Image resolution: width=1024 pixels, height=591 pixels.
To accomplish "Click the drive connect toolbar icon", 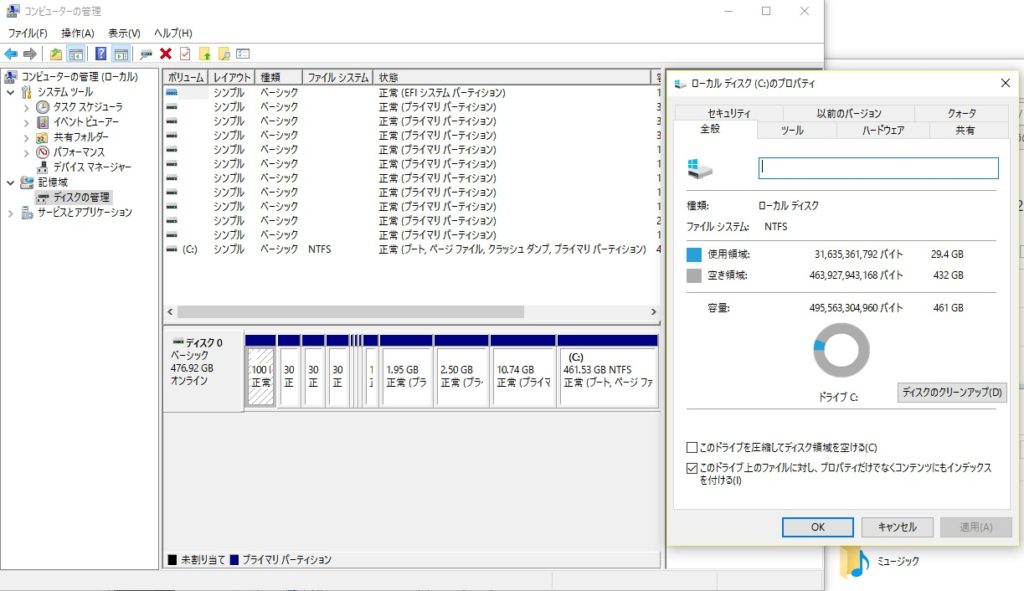I will [146, 54].
